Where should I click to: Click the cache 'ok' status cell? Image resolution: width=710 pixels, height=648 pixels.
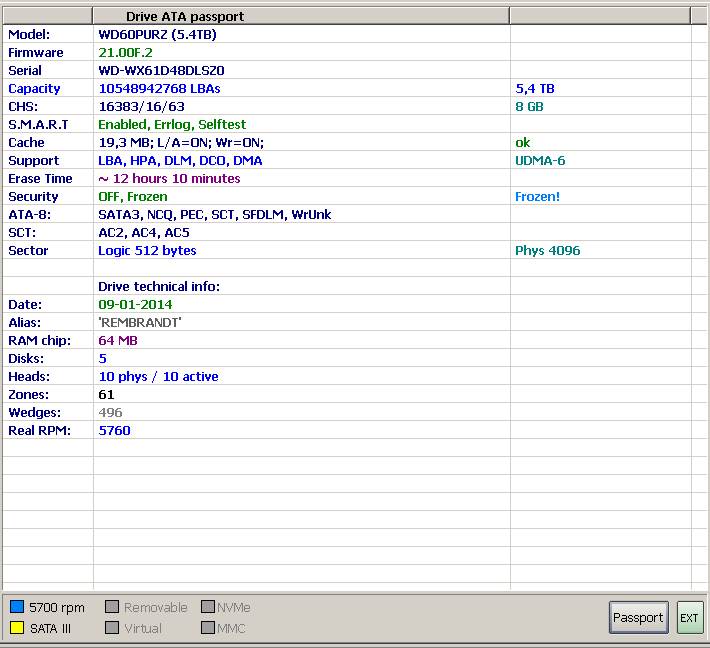[x=523, y=143]
